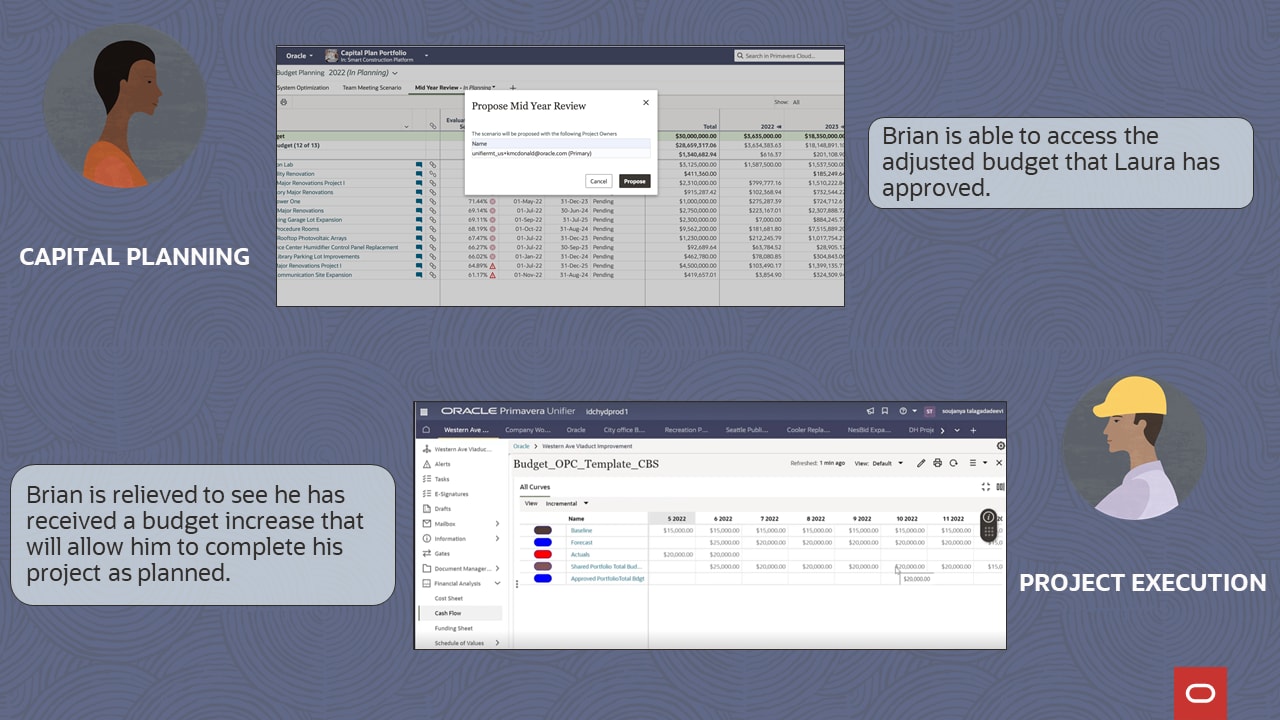Click the print icon in Unifier toolbar
The width and height of the screenshot is (1280, 720).
(937, 463)
